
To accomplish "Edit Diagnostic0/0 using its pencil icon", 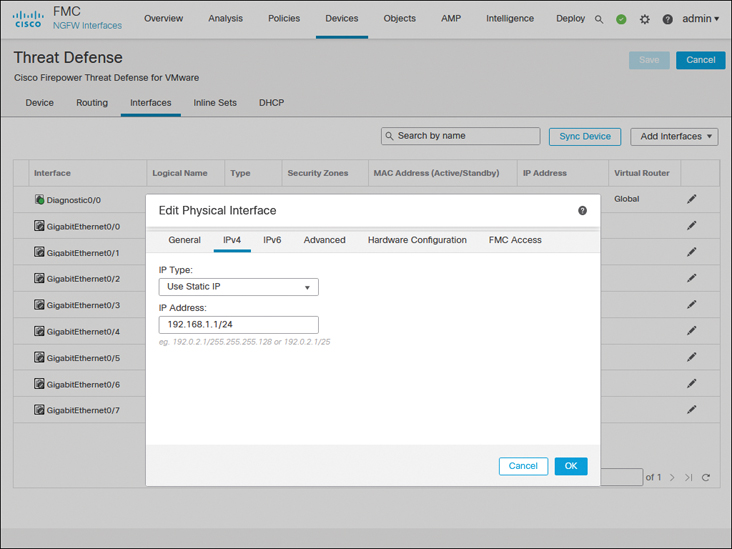I will (691, 199).
